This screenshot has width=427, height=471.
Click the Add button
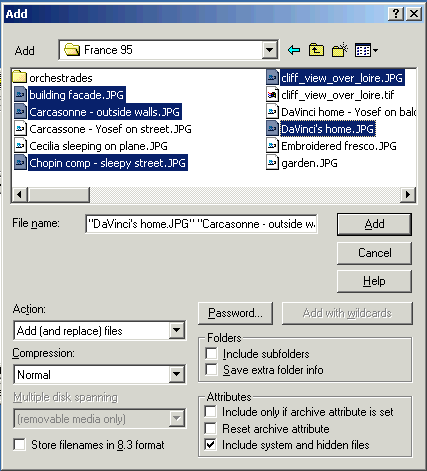pos(374,224)
